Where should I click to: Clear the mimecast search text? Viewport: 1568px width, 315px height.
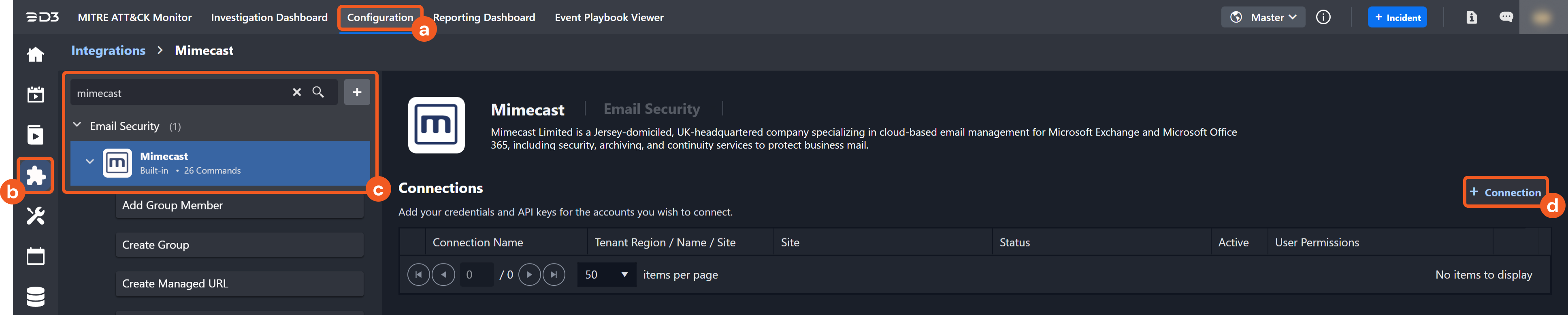pos(296,92)
